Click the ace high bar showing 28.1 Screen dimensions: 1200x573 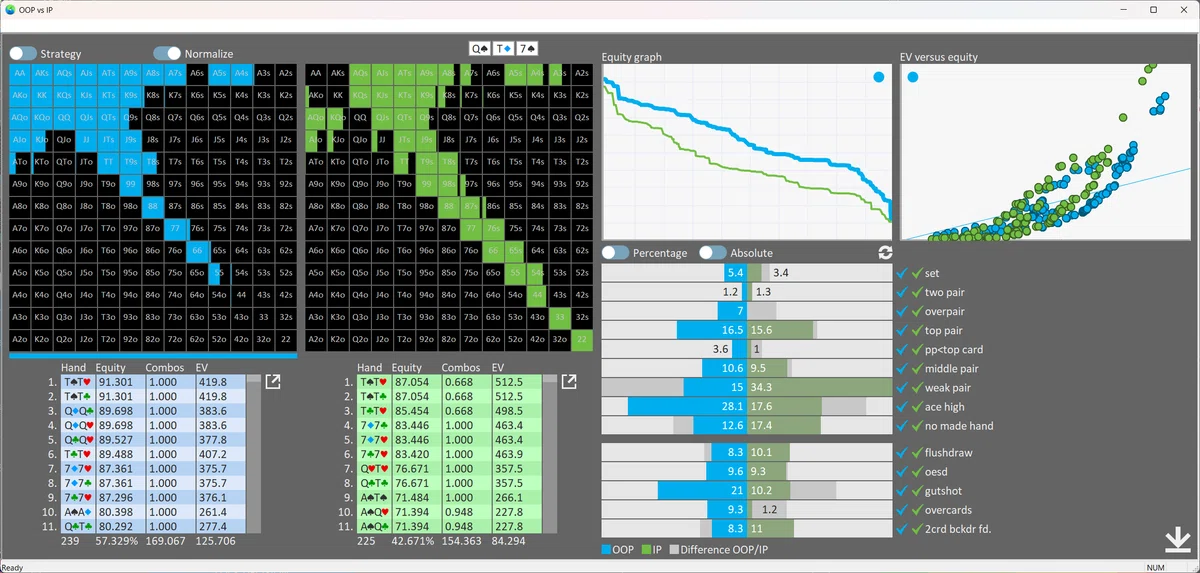pos(687,407)
